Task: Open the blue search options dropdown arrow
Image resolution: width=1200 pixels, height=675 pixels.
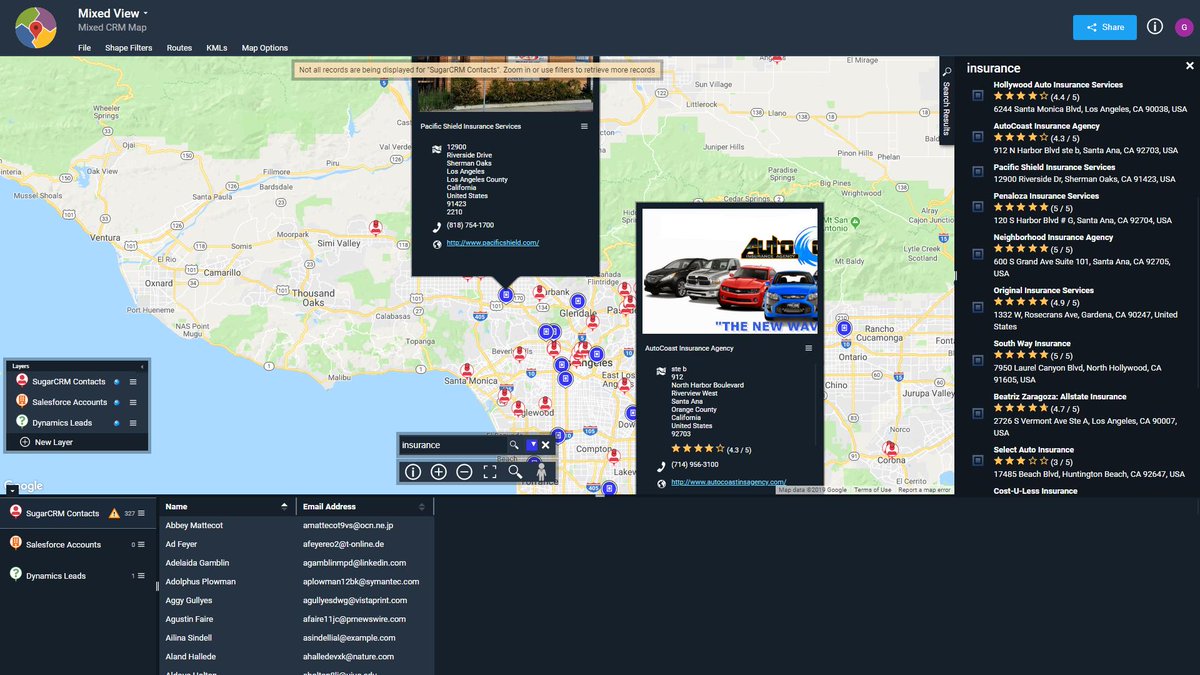Action: click(532, 445)
